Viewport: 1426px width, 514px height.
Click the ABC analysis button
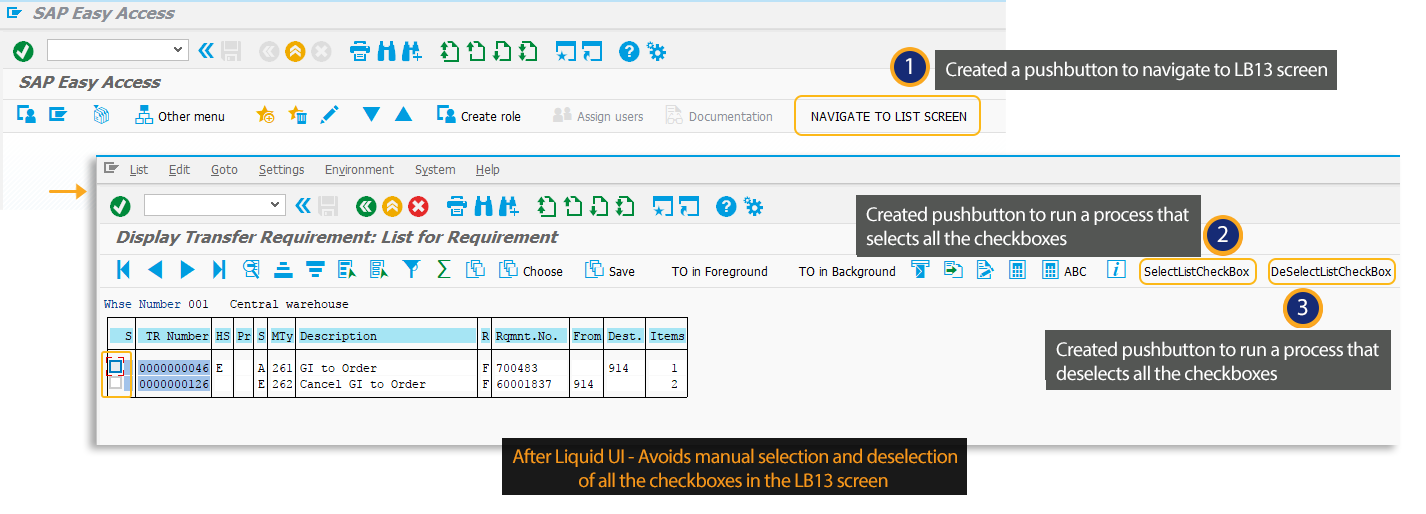(x=1065, y=271)
